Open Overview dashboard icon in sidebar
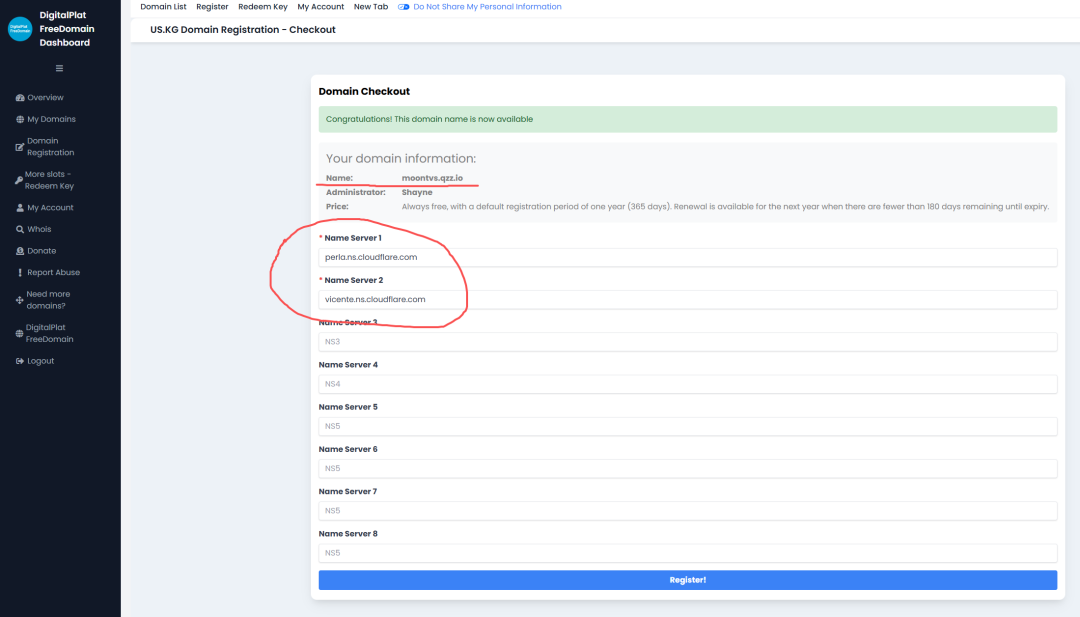This screenshot has width=1080, height=617. 20,98
